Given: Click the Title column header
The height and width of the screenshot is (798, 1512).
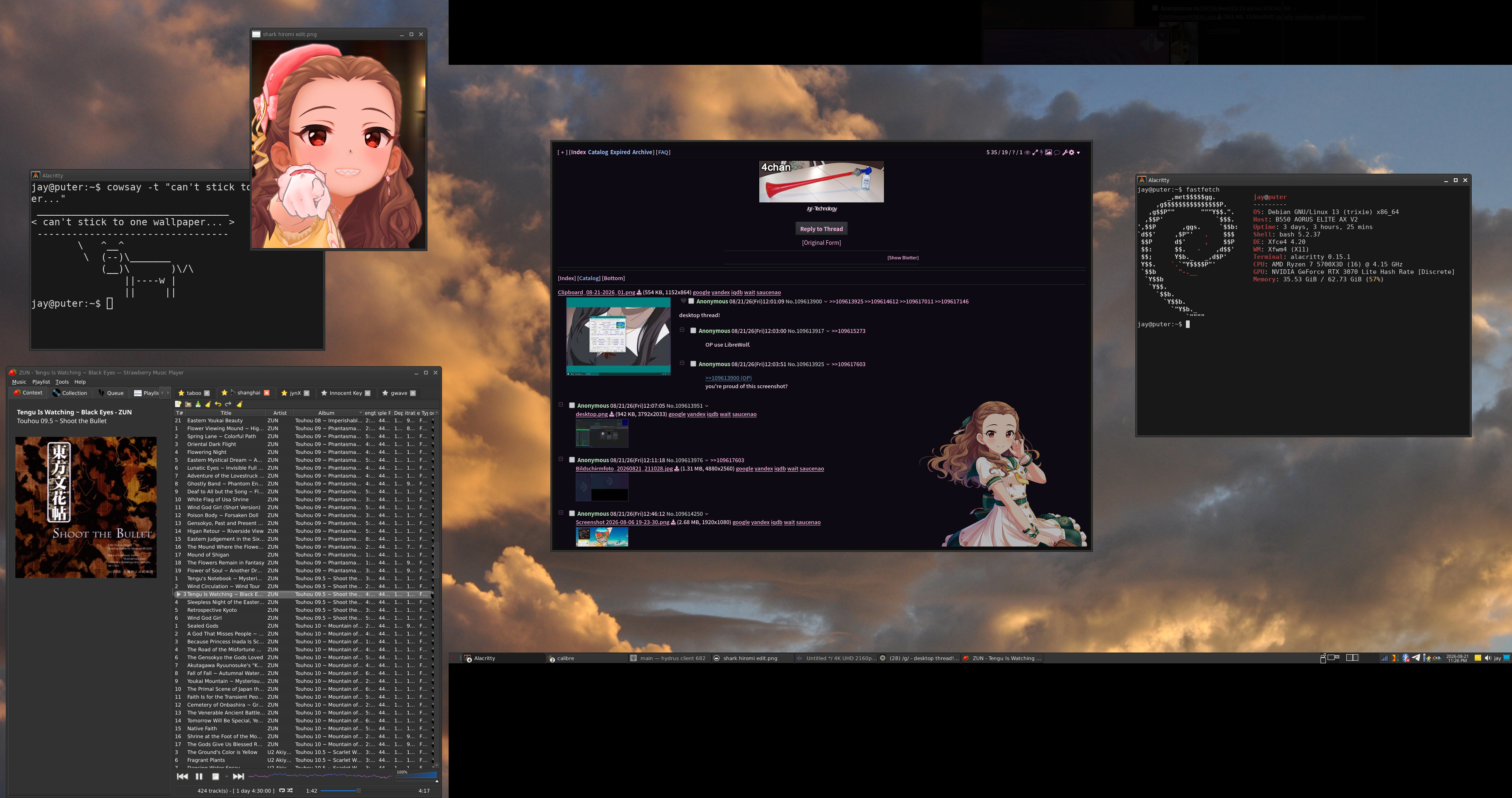Looking at the screenshot, I should coord(226,413).
